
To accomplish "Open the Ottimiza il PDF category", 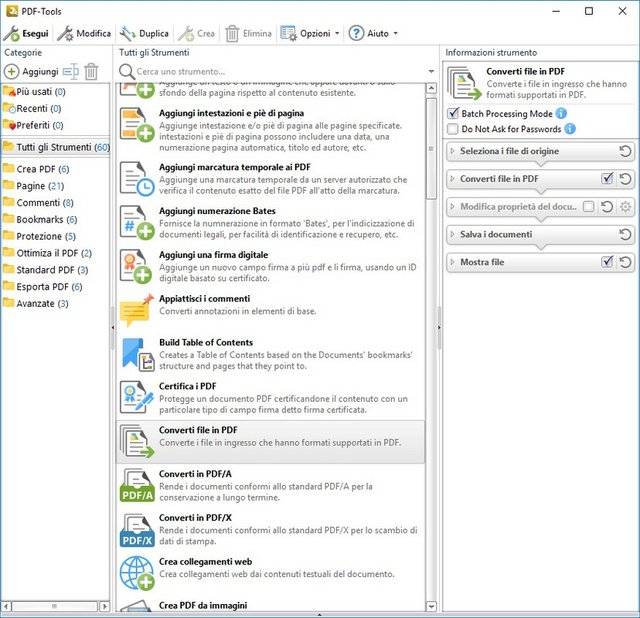I will pyautogui.click(x=47, y=253).
